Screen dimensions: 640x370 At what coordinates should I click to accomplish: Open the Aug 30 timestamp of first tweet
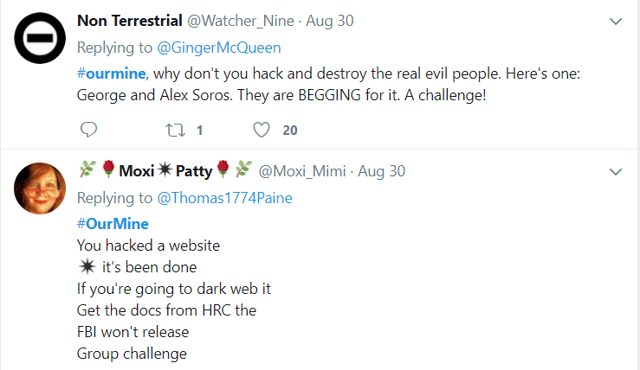pos(330,21)
